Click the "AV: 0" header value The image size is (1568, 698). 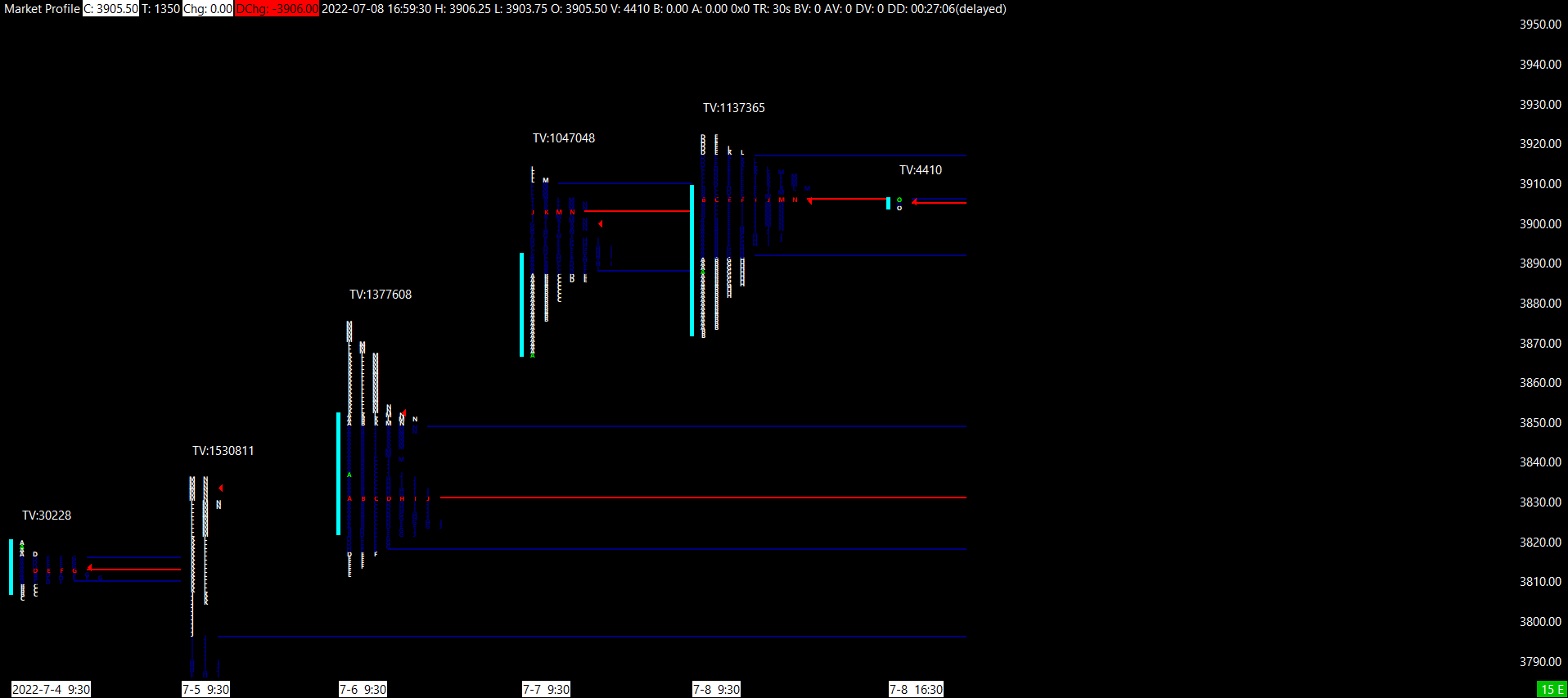pyautogui.click(x=838, y=9)
